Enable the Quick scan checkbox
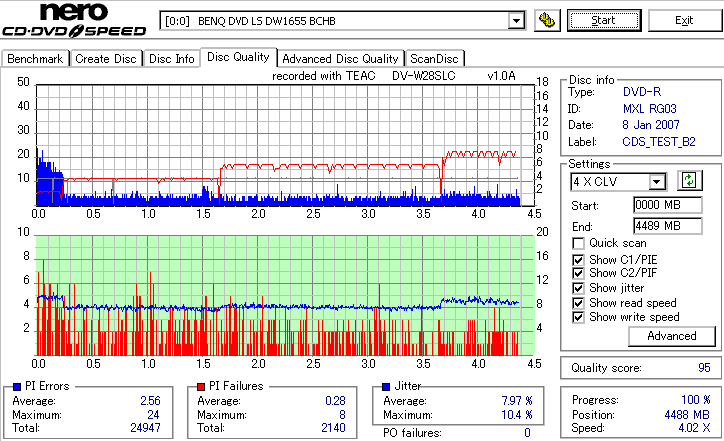 click(x=578, y=243)
